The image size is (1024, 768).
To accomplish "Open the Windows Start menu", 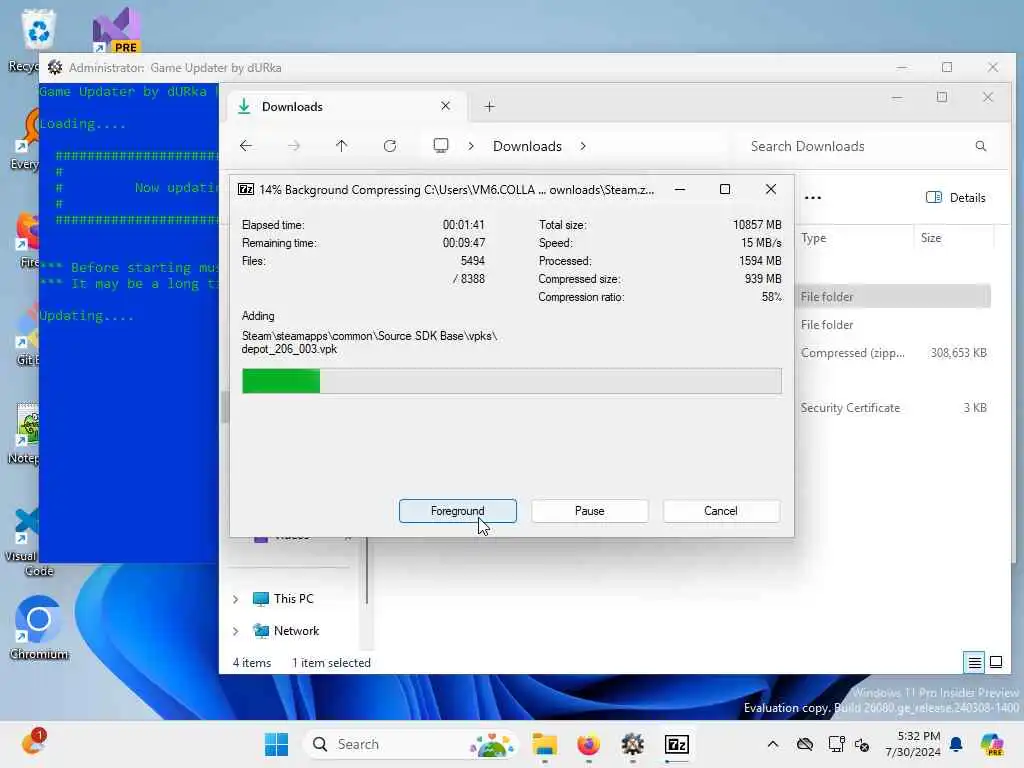I will [x=276, y=744].
